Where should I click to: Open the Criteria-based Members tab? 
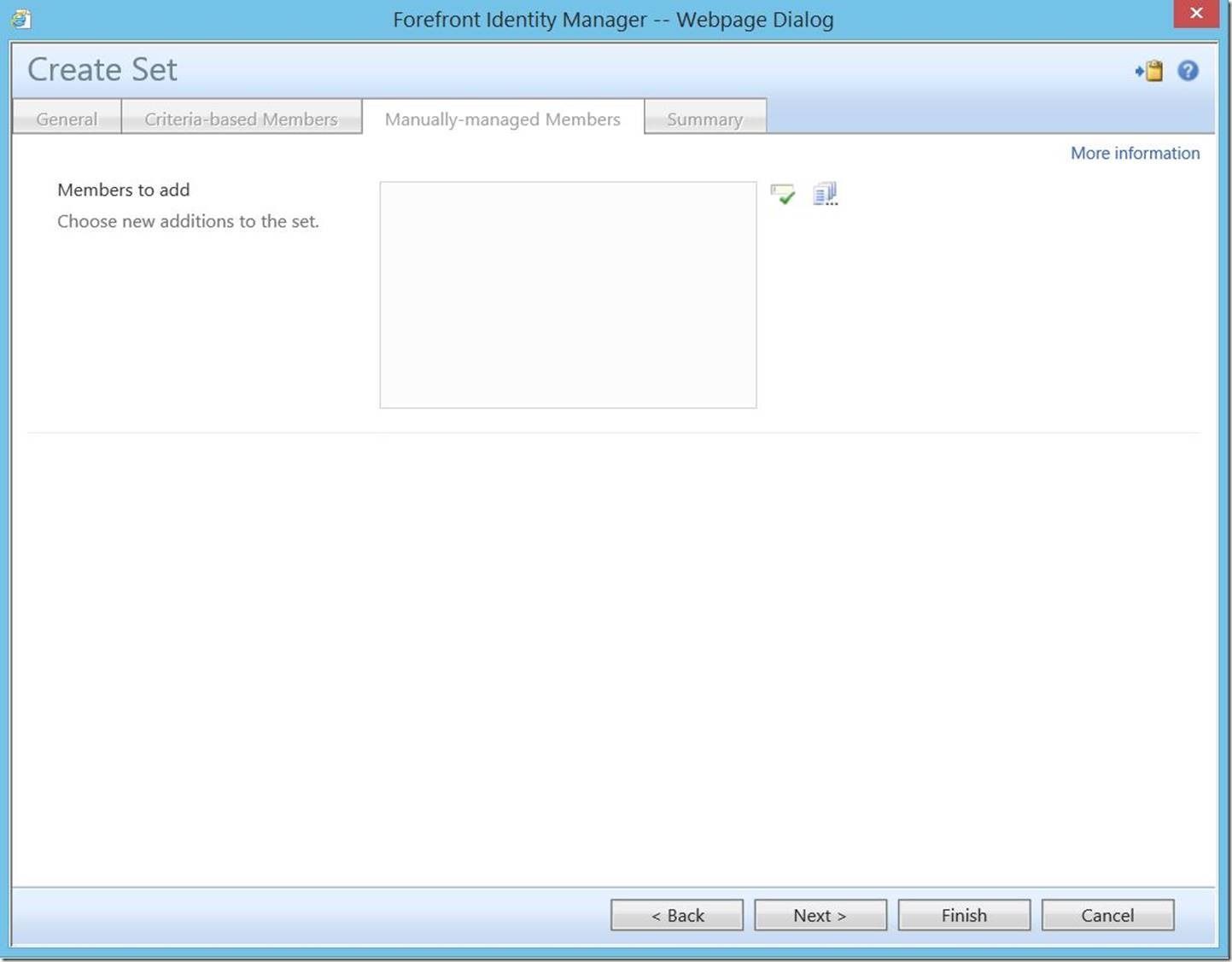tap(242, 119)
